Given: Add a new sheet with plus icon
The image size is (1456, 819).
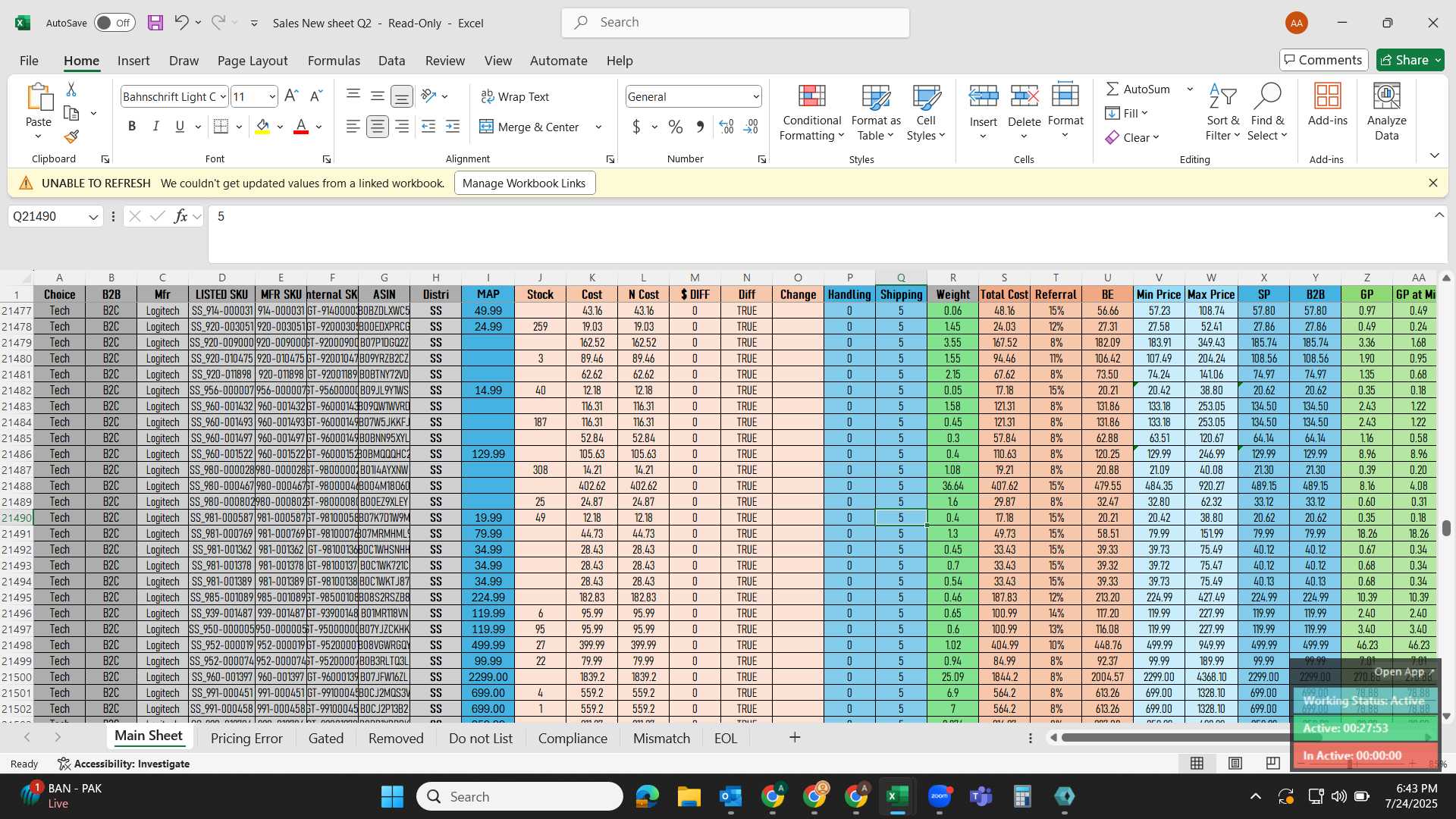Looking at the screenshot, I should pyautogui.click(x=795, y=737).
